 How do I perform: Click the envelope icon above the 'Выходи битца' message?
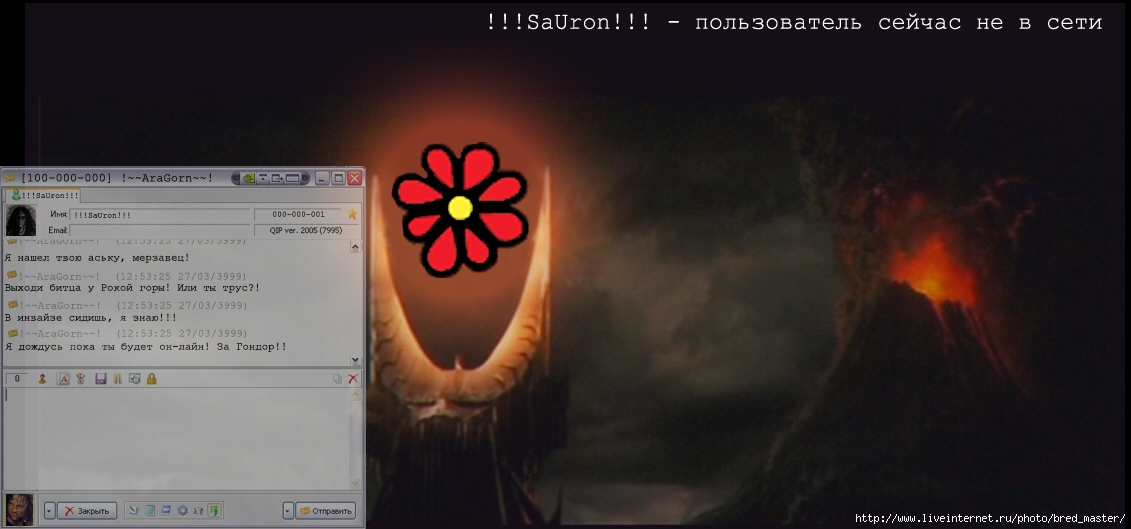(12, 275)
